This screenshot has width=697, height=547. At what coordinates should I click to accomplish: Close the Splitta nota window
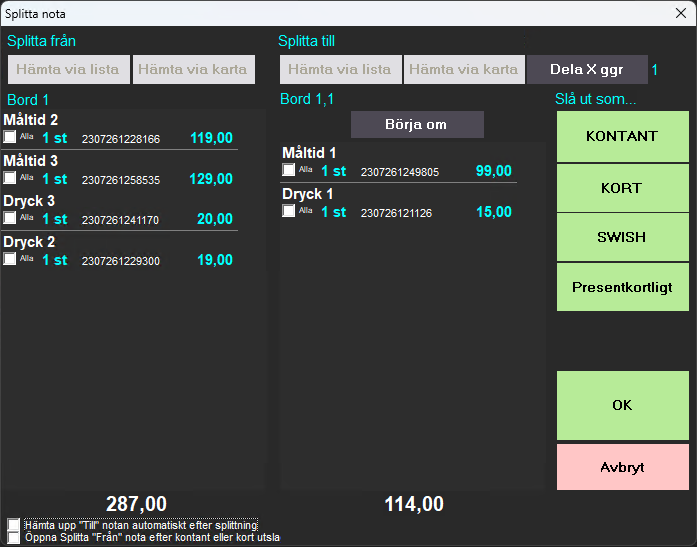pyautogui.click(x=680, y=13)
